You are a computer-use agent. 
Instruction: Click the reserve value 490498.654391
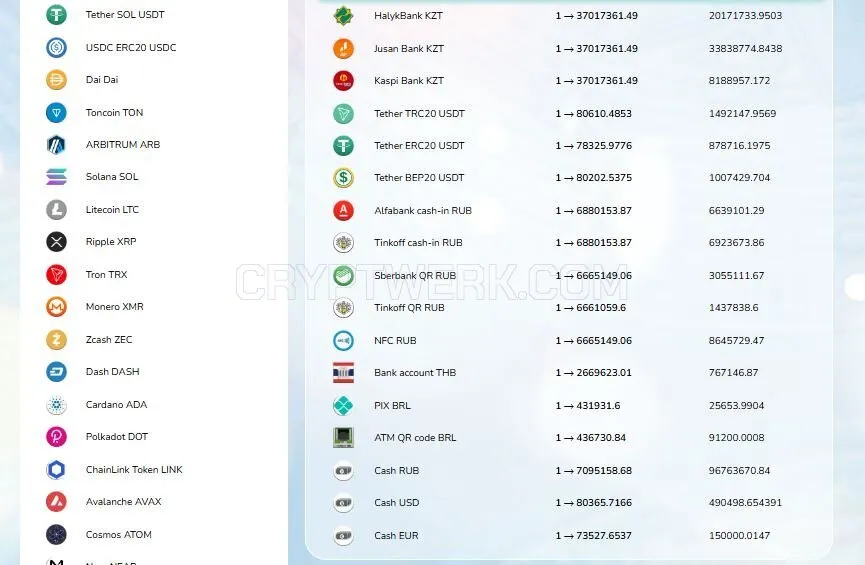[745, 503]
